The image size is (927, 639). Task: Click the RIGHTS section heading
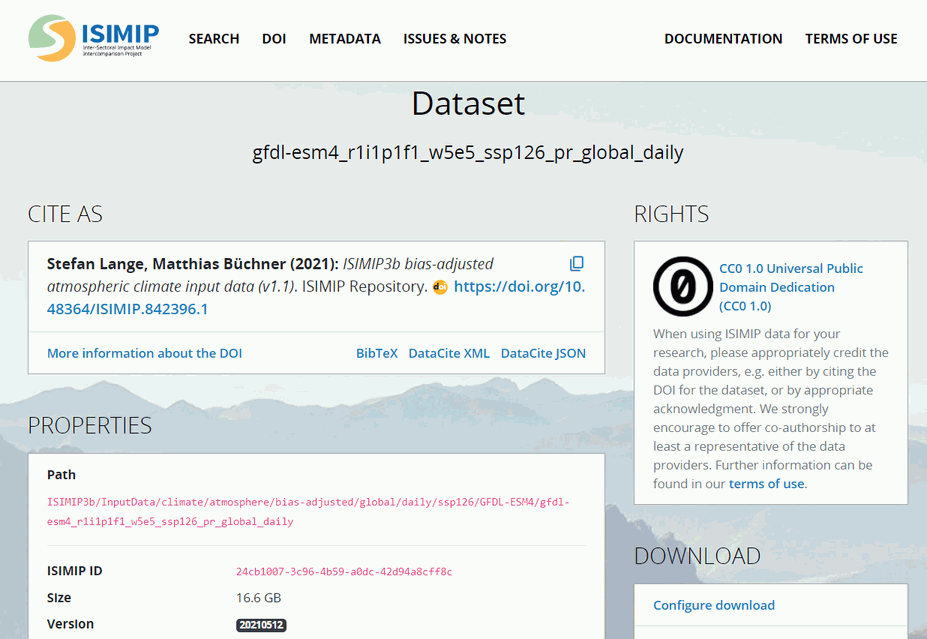click(671, 214)
